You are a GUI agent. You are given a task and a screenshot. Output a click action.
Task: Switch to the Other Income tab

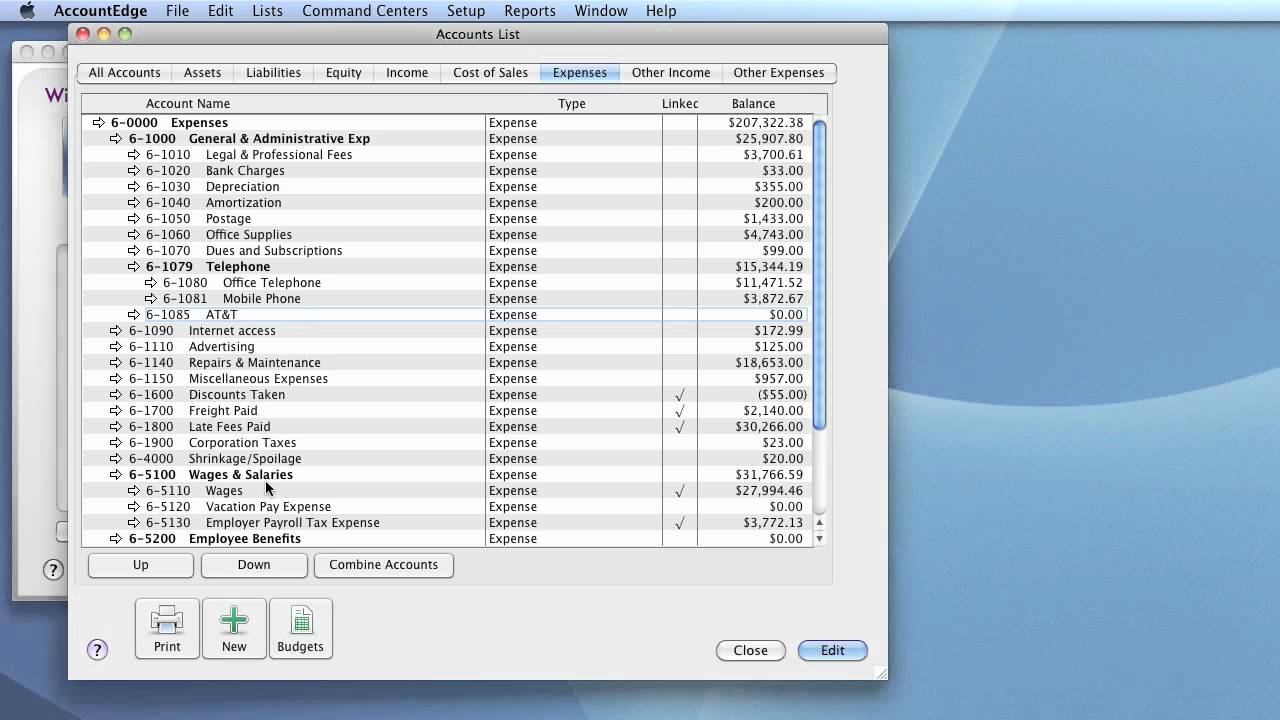pyautogui.click(x=671, y=73)
